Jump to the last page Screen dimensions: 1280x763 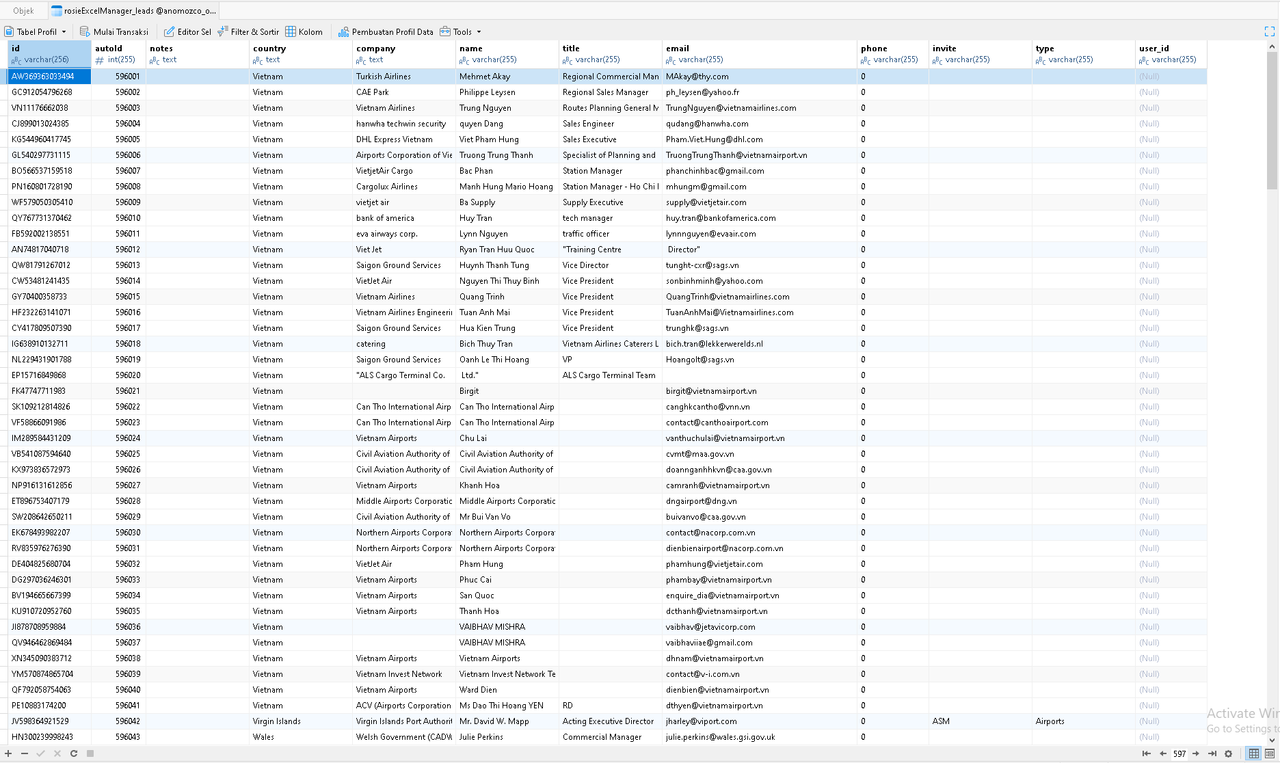[1212, 753]
